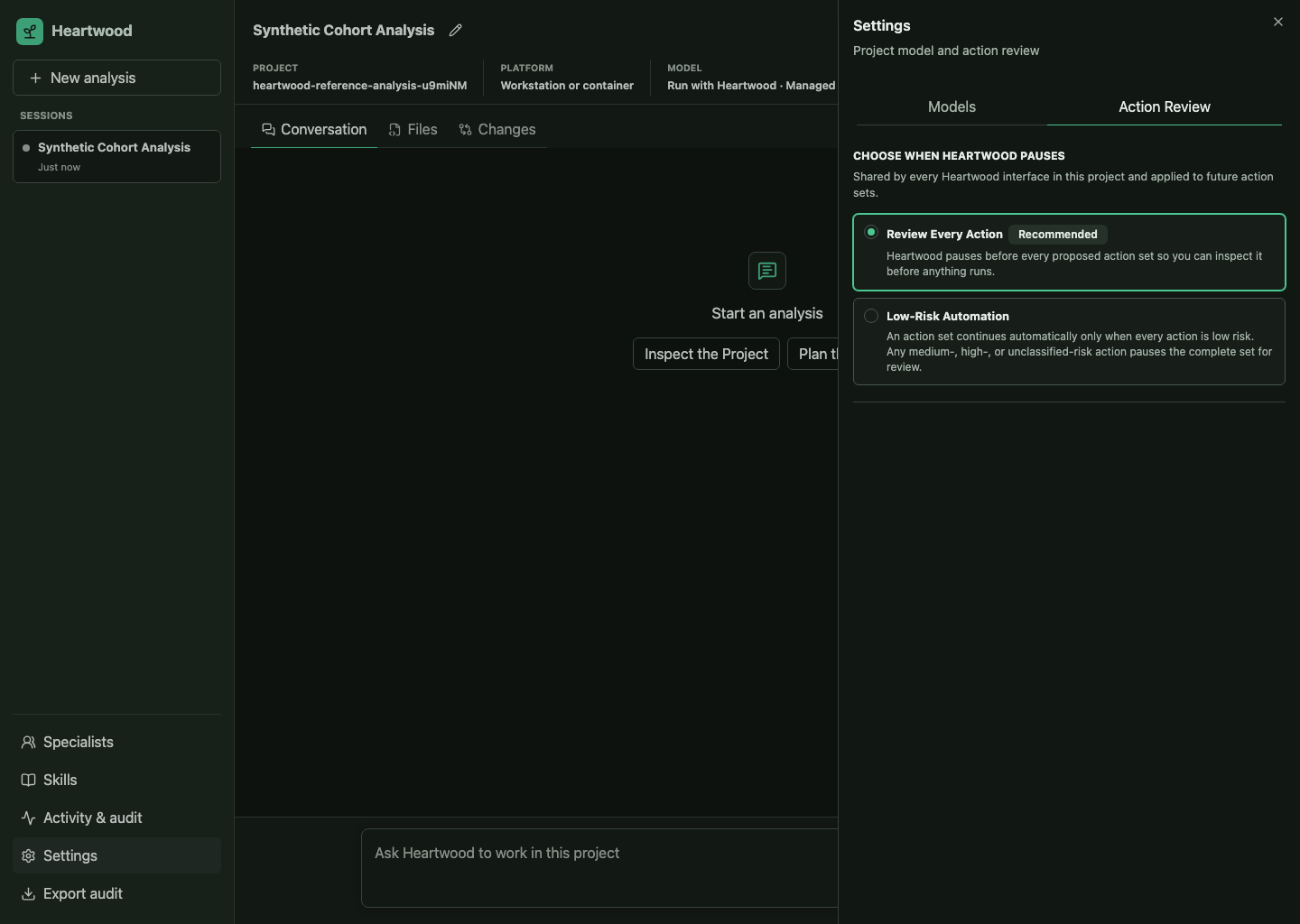Open Activity & audit in the sidebar

click(x=116, y=818)
